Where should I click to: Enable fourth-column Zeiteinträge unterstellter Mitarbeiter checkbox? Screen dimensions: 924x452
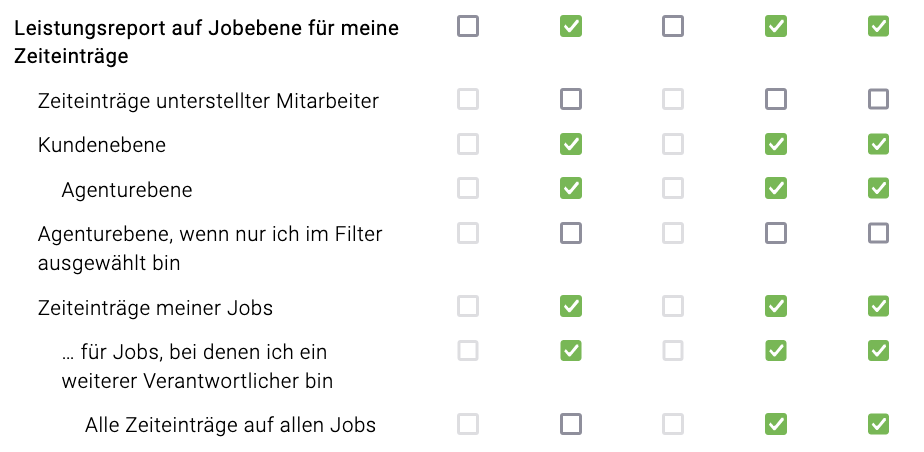(776, 99)
